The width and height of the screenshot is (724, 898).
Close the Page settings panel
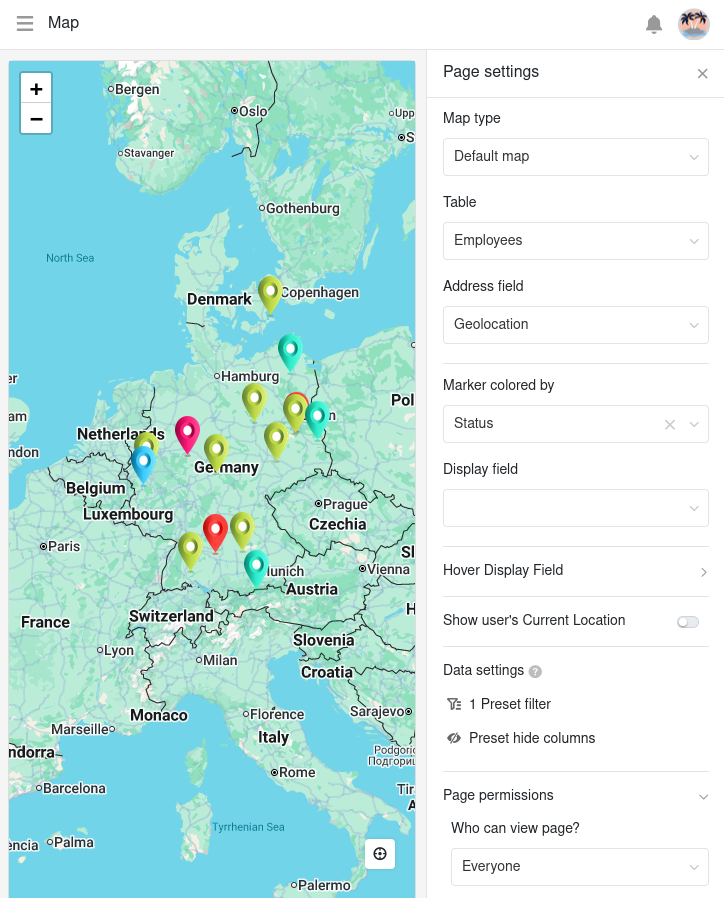(x=702, y=74)
